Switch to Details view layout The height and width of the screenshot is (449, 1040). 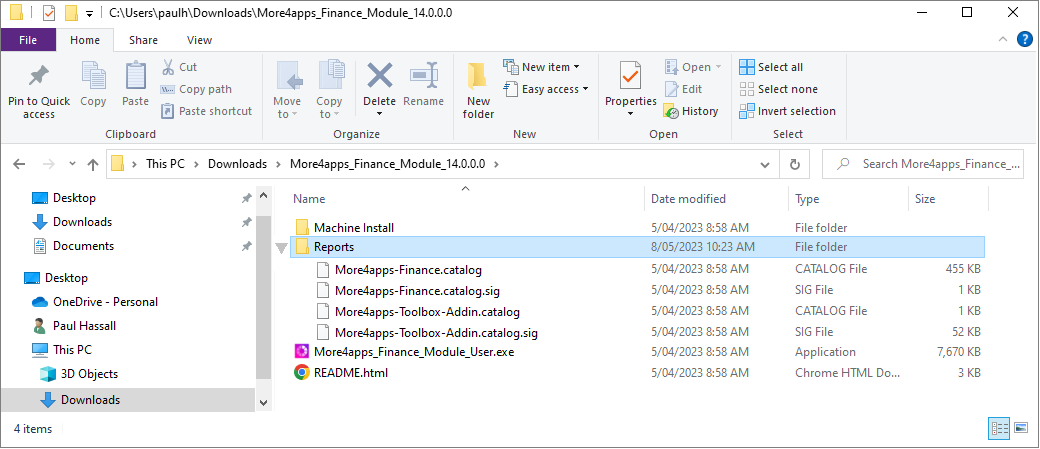[x=1000, y=428]
